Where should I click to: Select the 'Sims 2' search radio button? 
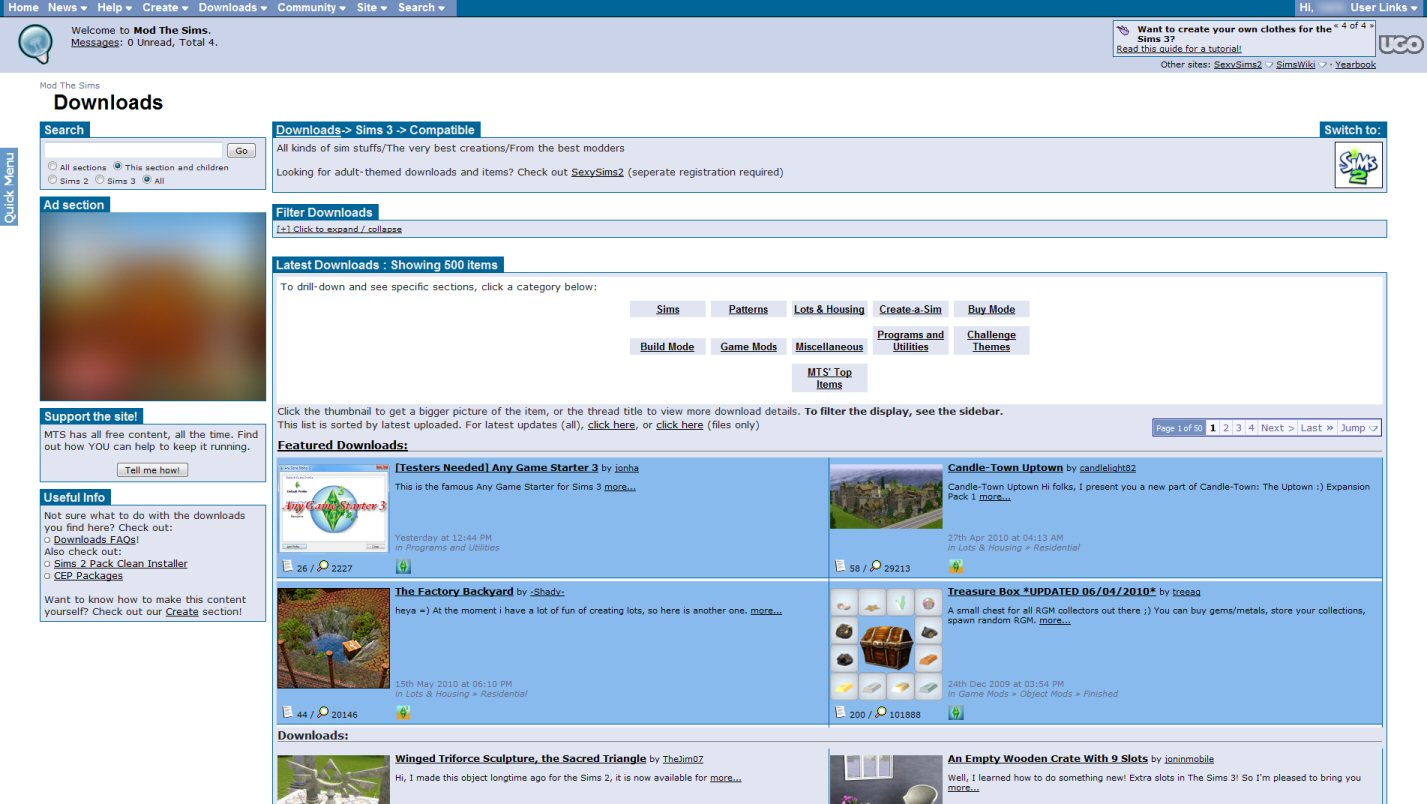52,180
